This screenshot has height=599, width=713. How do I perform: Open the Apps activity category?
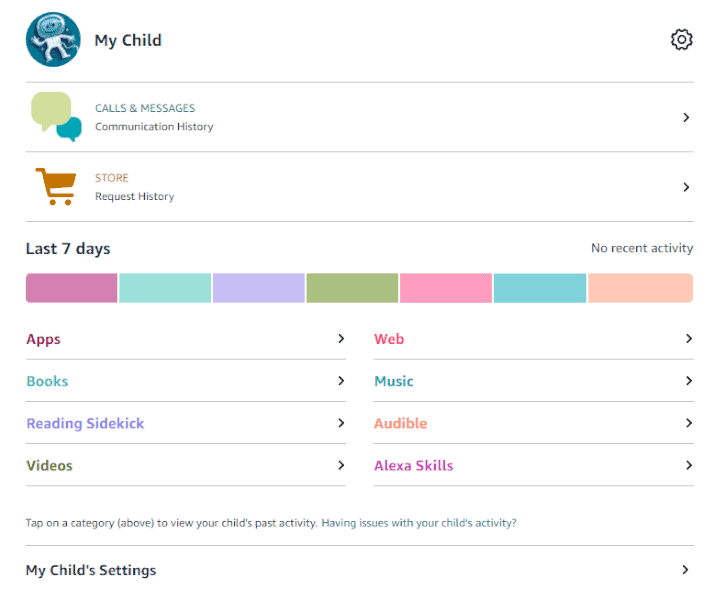pyautogui.click(x=44, y=339)
